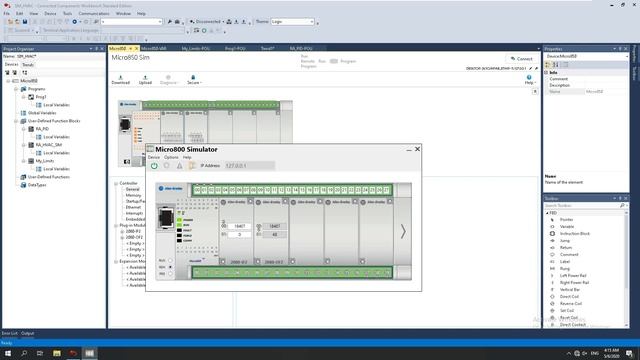Switch to the RA_PID-POU tab
The height and width of the screenshot is (360, 640).
301,48
